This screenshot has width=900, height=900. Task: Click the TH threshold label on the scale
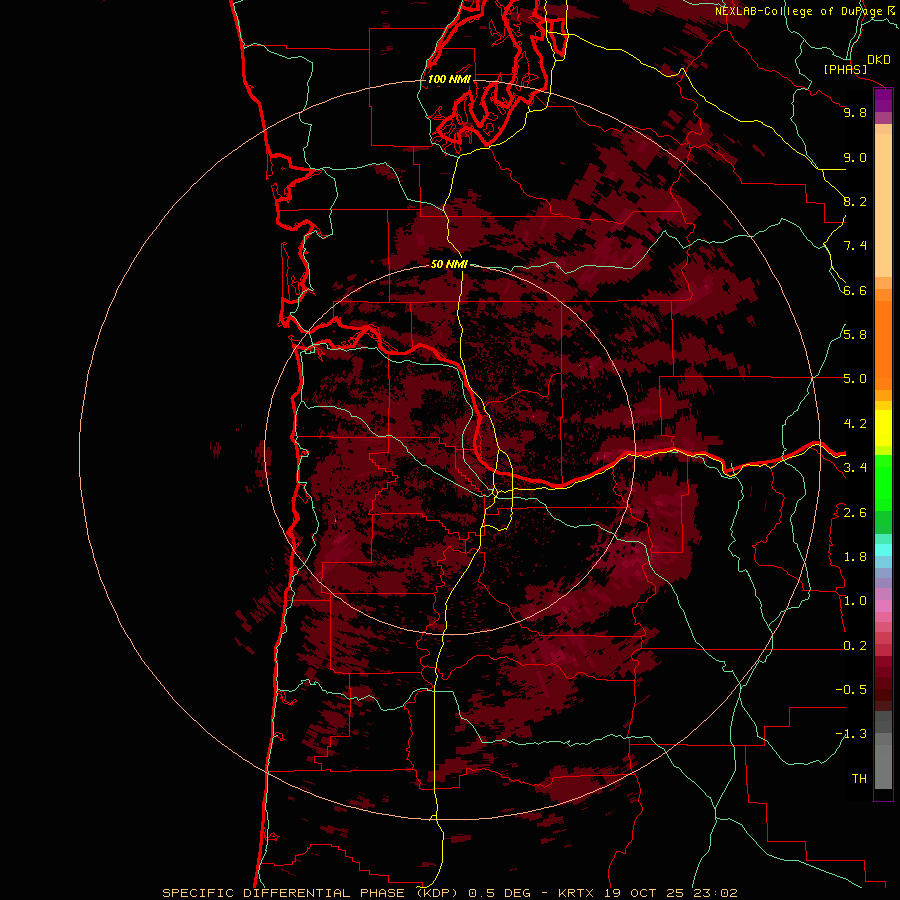point(859,779)
